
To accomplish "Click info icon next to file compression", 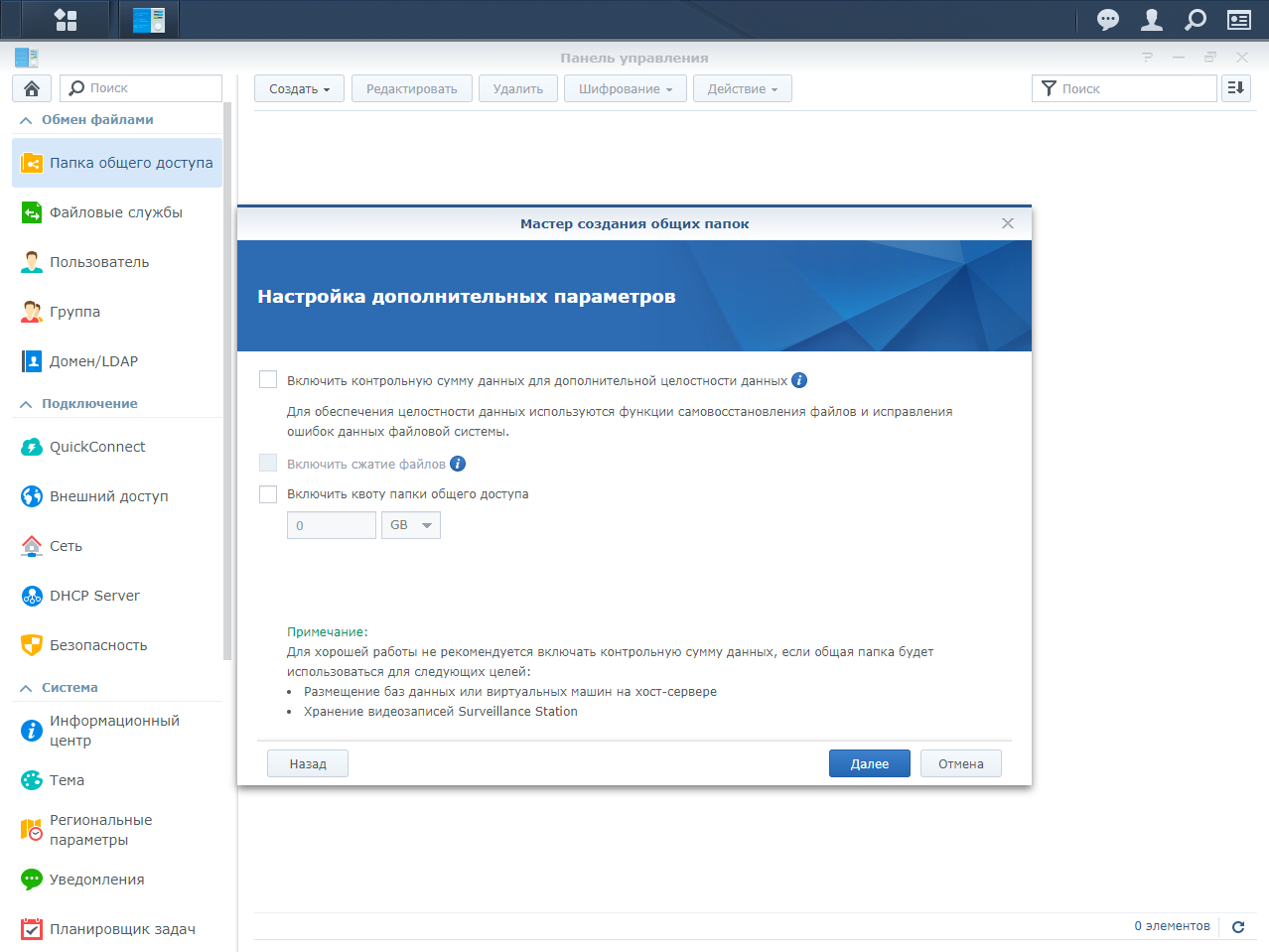I will pos(458,464).
